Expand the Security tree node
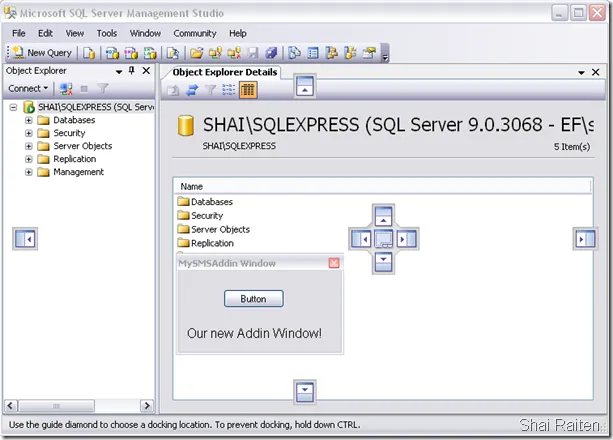 (x=29, y=133)
